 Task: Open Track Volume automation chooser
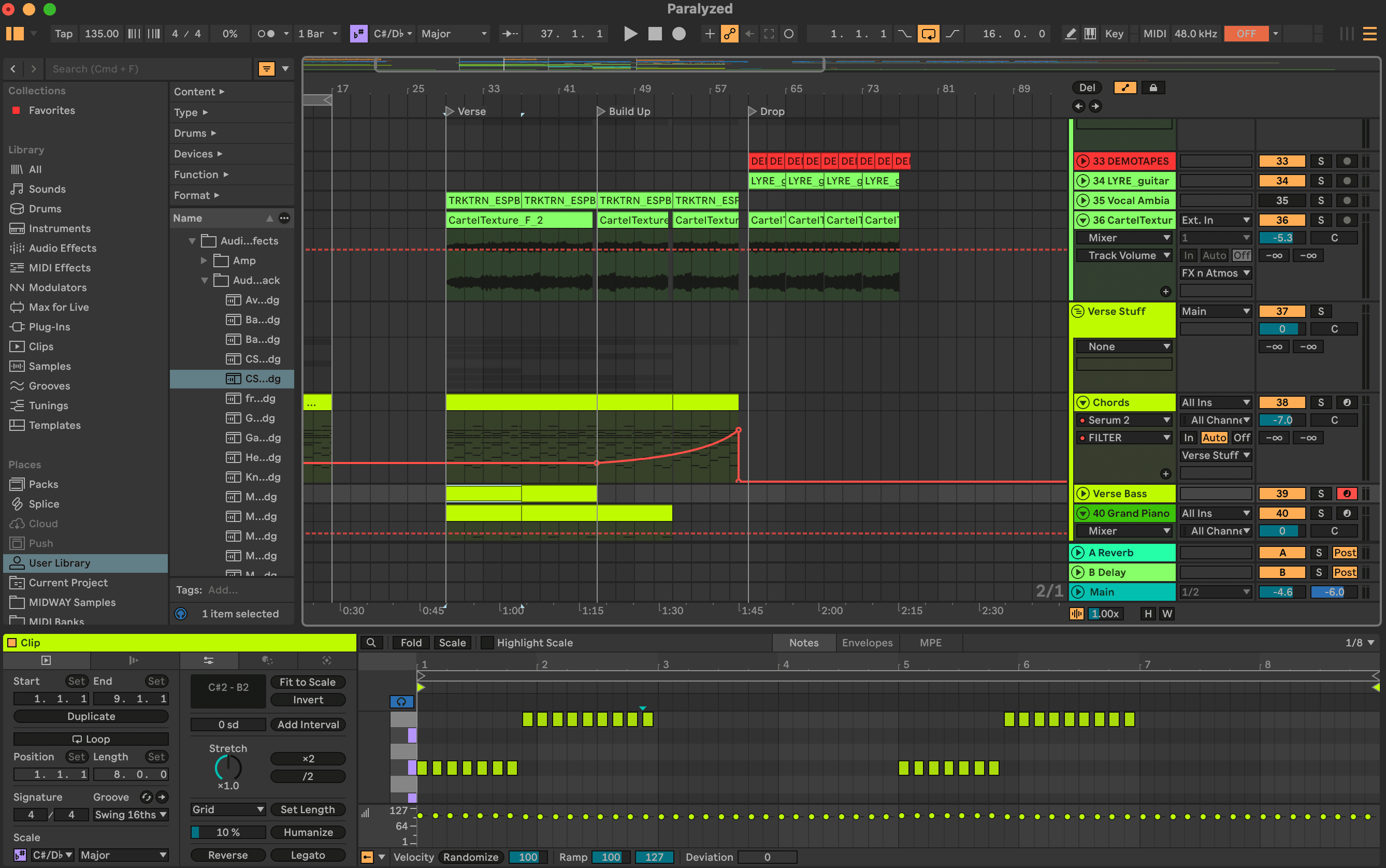pyautogui.click(x=1124, y=255)
